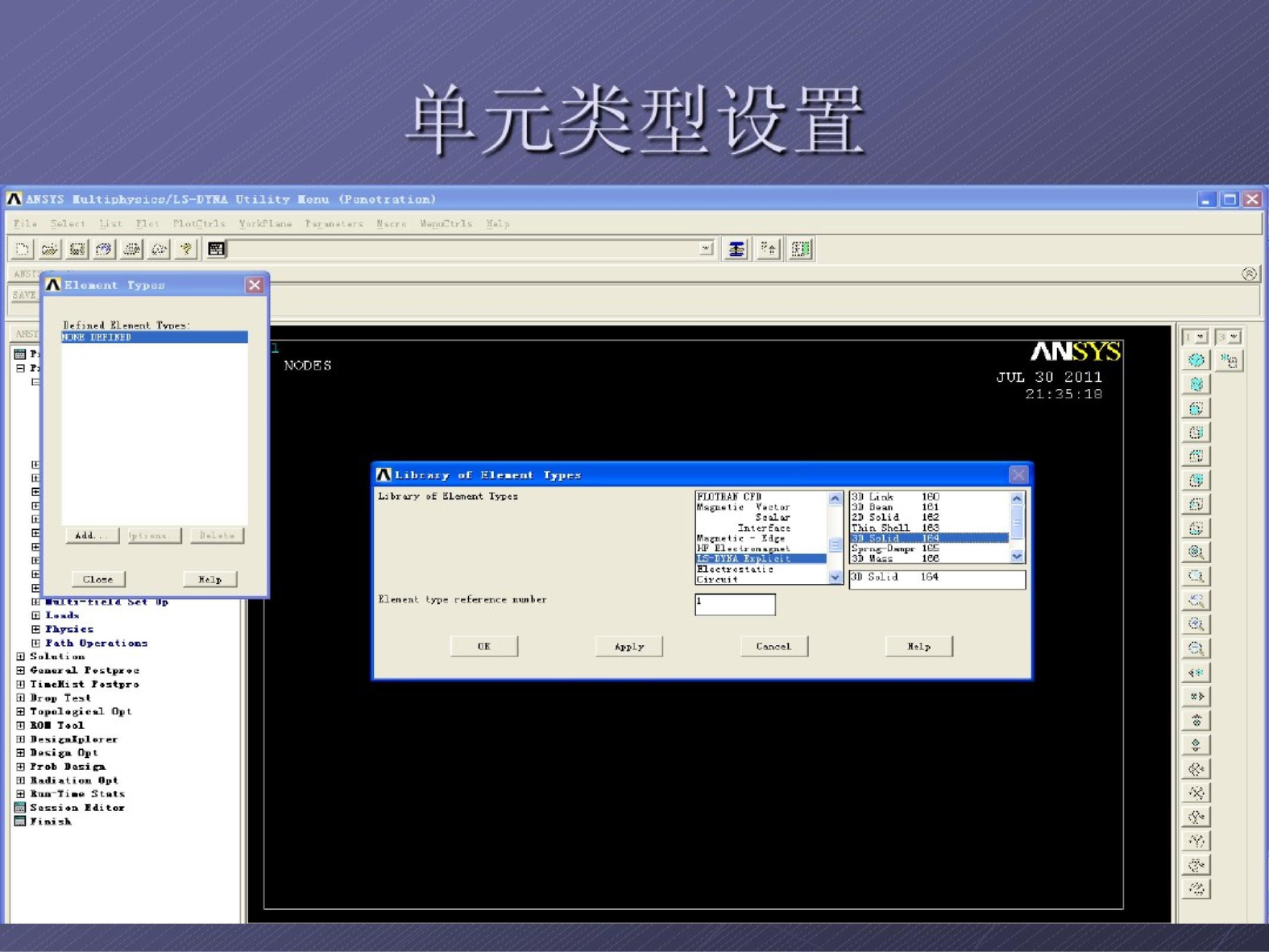1269x952 pixels.
Task: Click OK in Library of Element Types
Action: point(483,646)
